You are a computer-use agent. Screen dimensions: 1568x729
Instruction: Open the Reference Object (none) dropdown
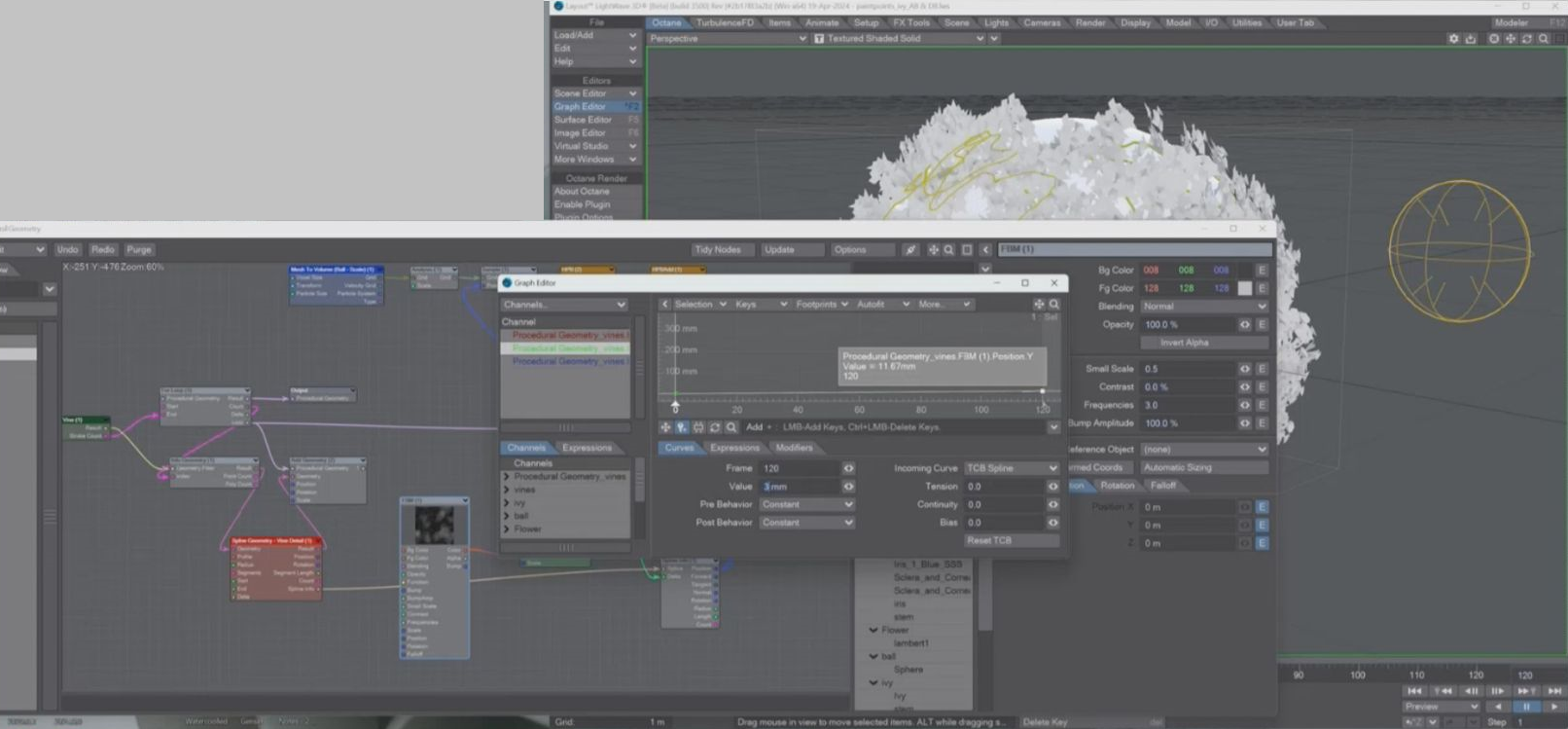[x=1204, y=450]
